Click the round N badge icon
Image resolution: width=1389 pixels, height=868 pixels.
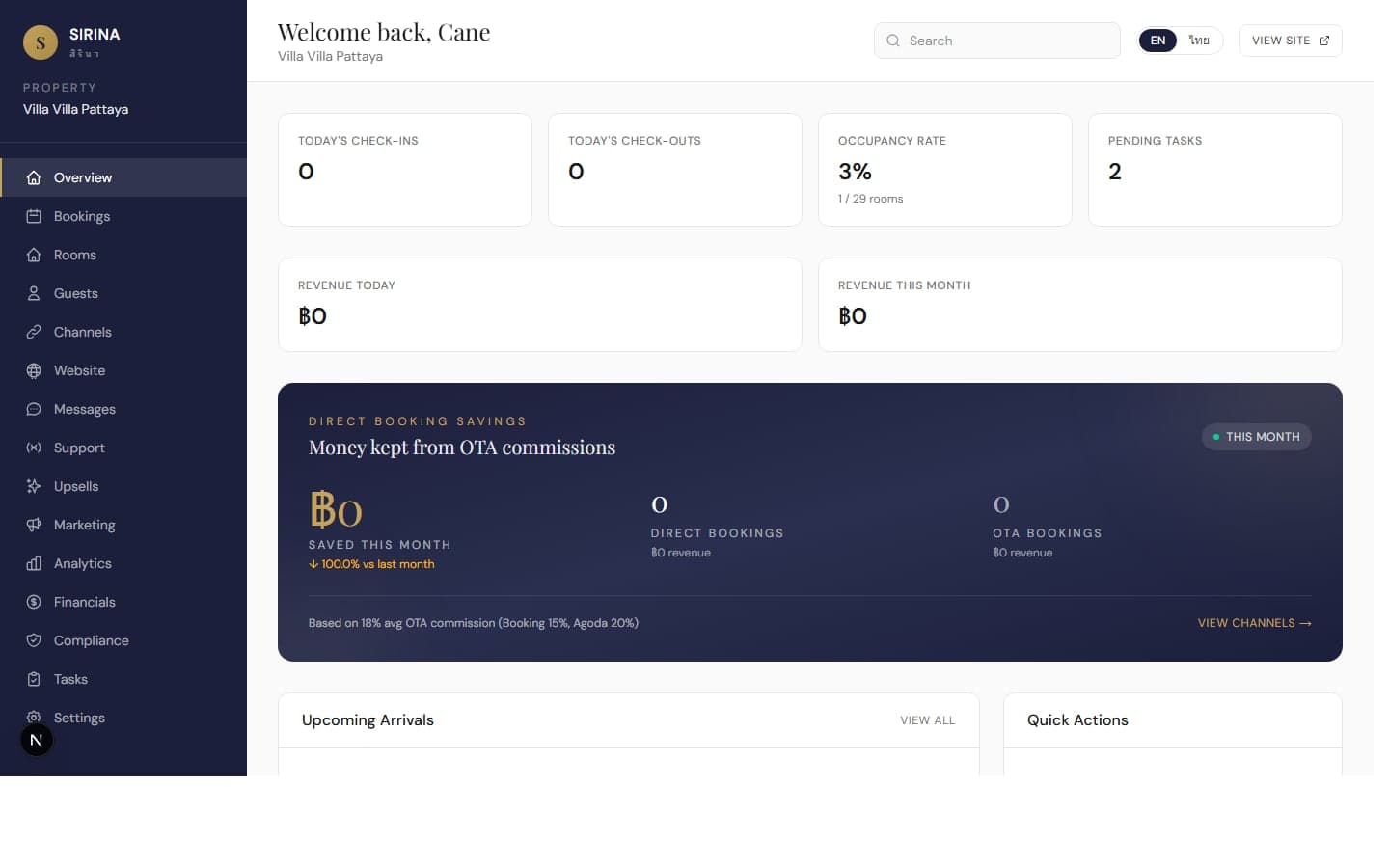[x=37, y=740]
